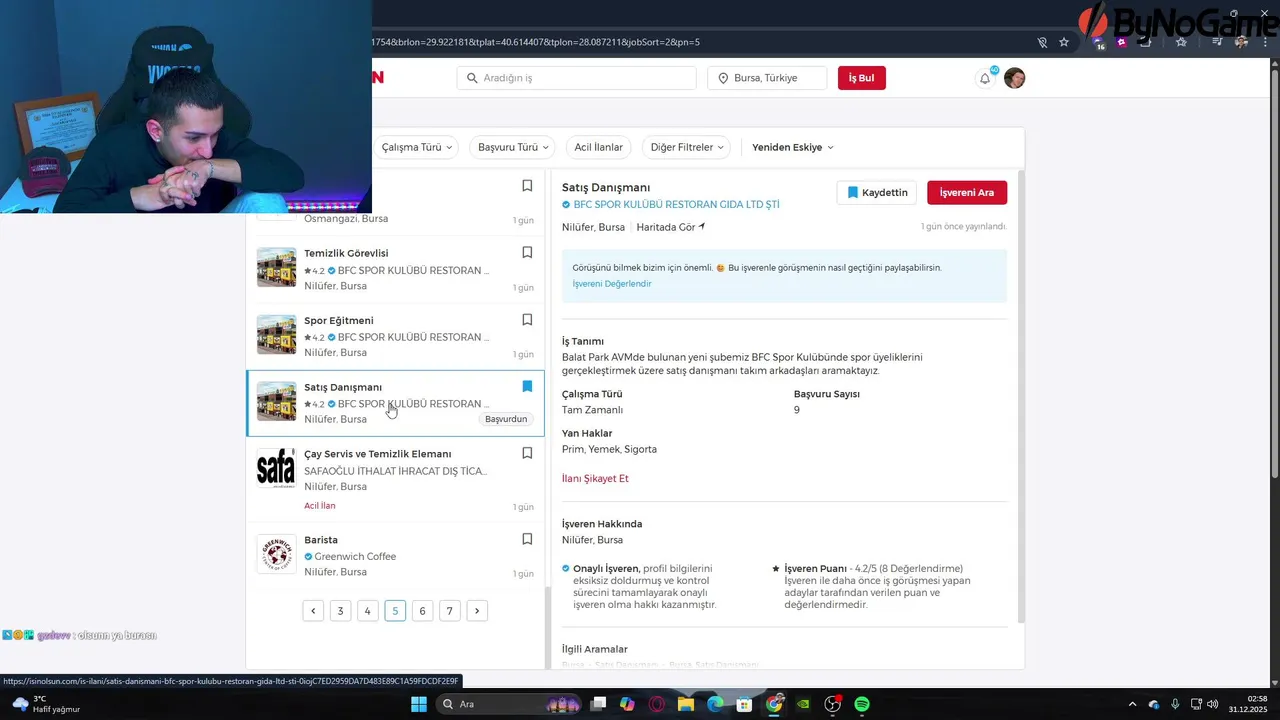Bookmark the Barista listing
Image resolution: width=1280 pixels, height=720 pixels.
click(527, 539)
